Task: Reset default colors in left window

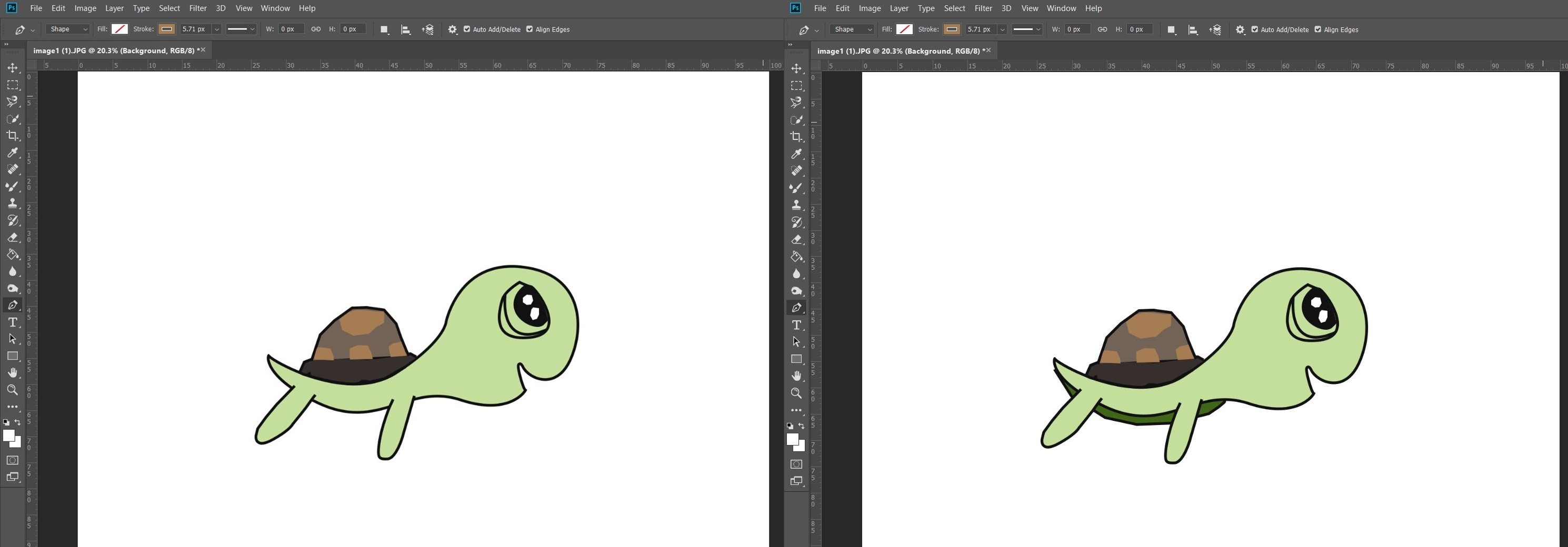Action: (6, 422)
